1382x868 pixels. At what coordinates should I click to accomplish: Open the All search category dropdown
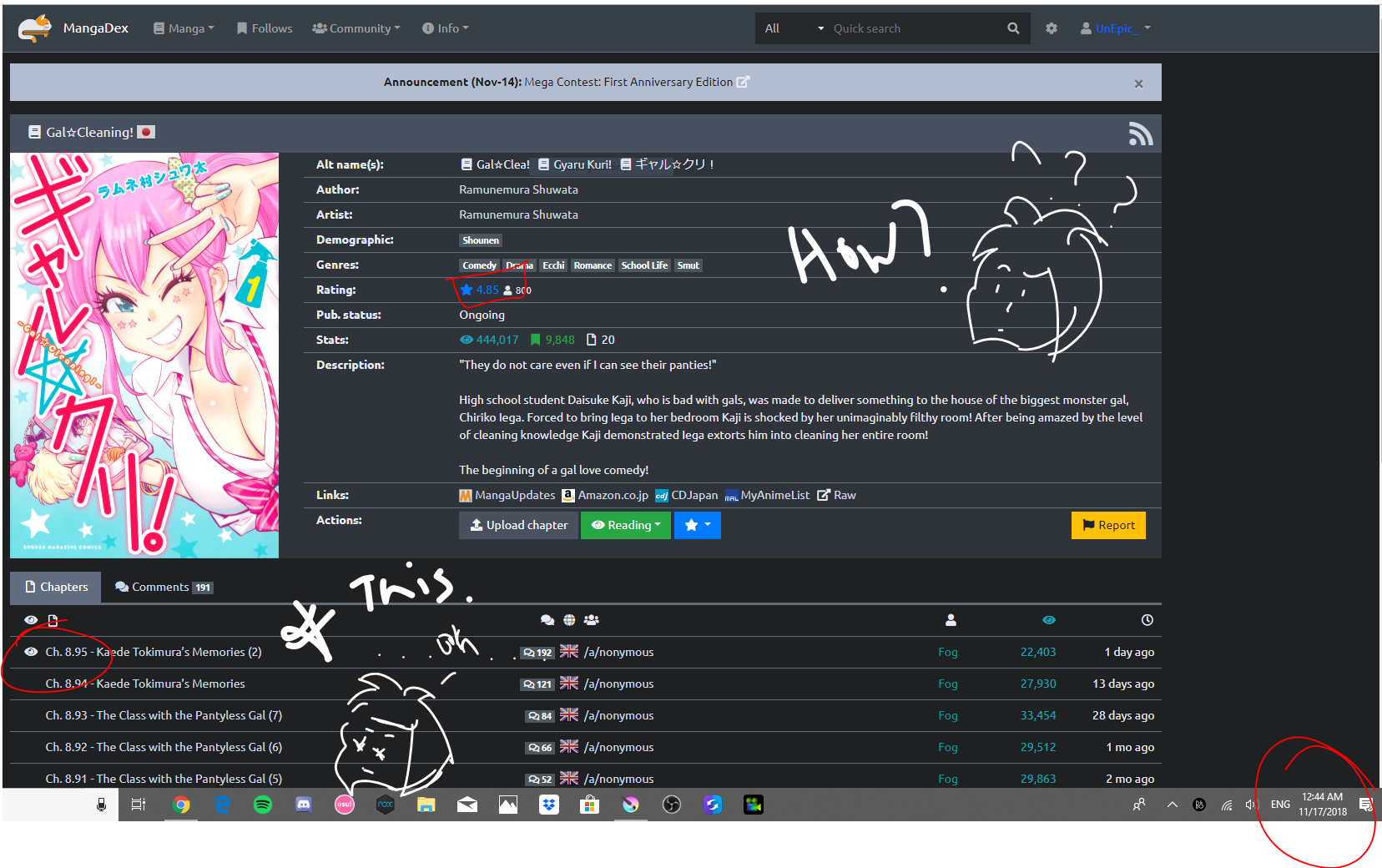[794, 28]
